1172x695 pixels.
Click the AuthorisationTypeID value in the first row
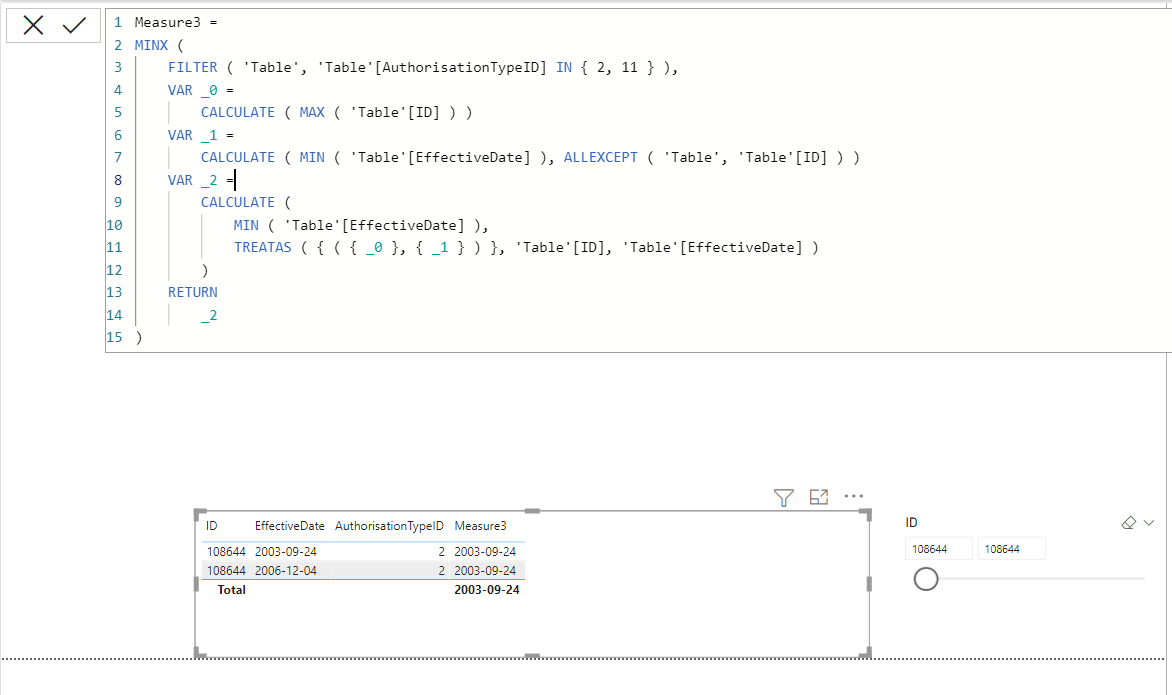[441, 552]
